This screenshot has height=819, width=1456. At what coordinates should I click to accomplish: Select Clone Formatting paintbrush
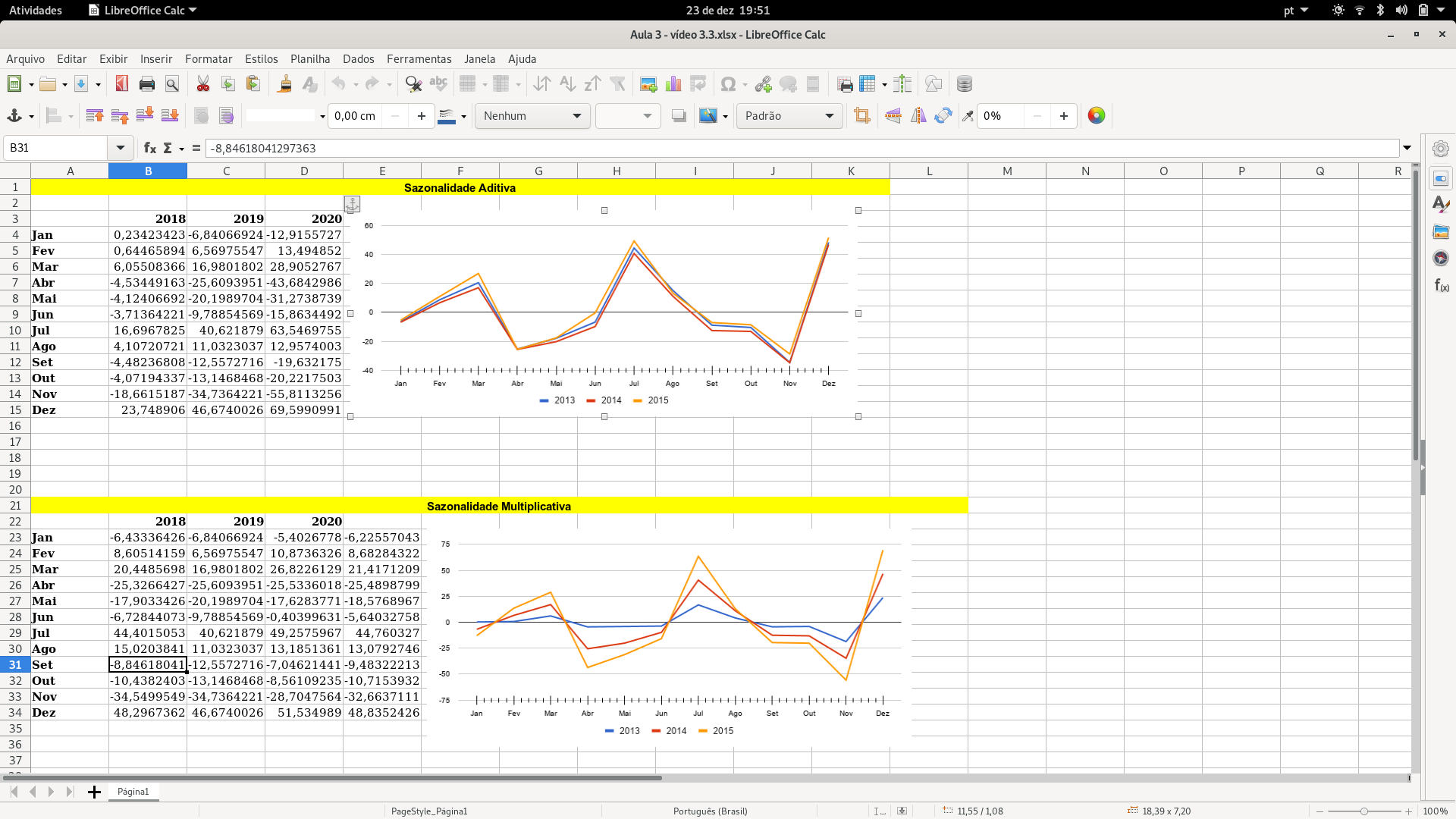(284, 84)
